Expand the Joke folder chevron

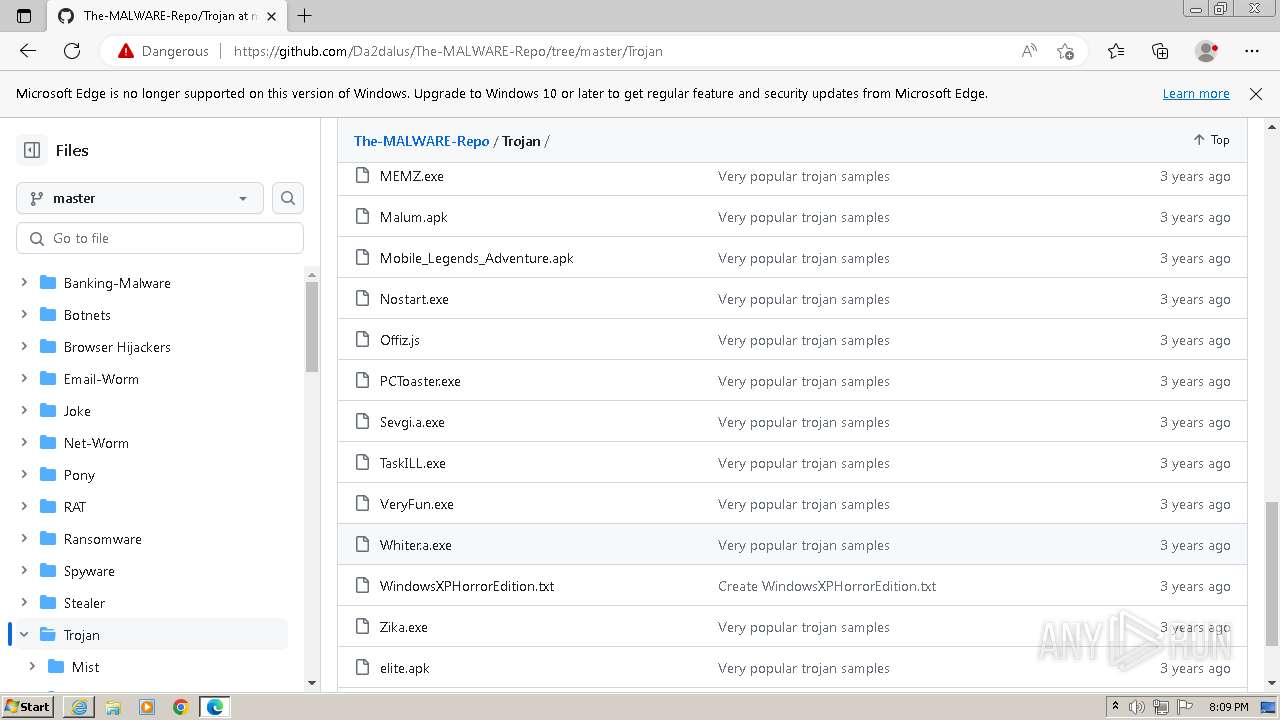click(24, 411)
